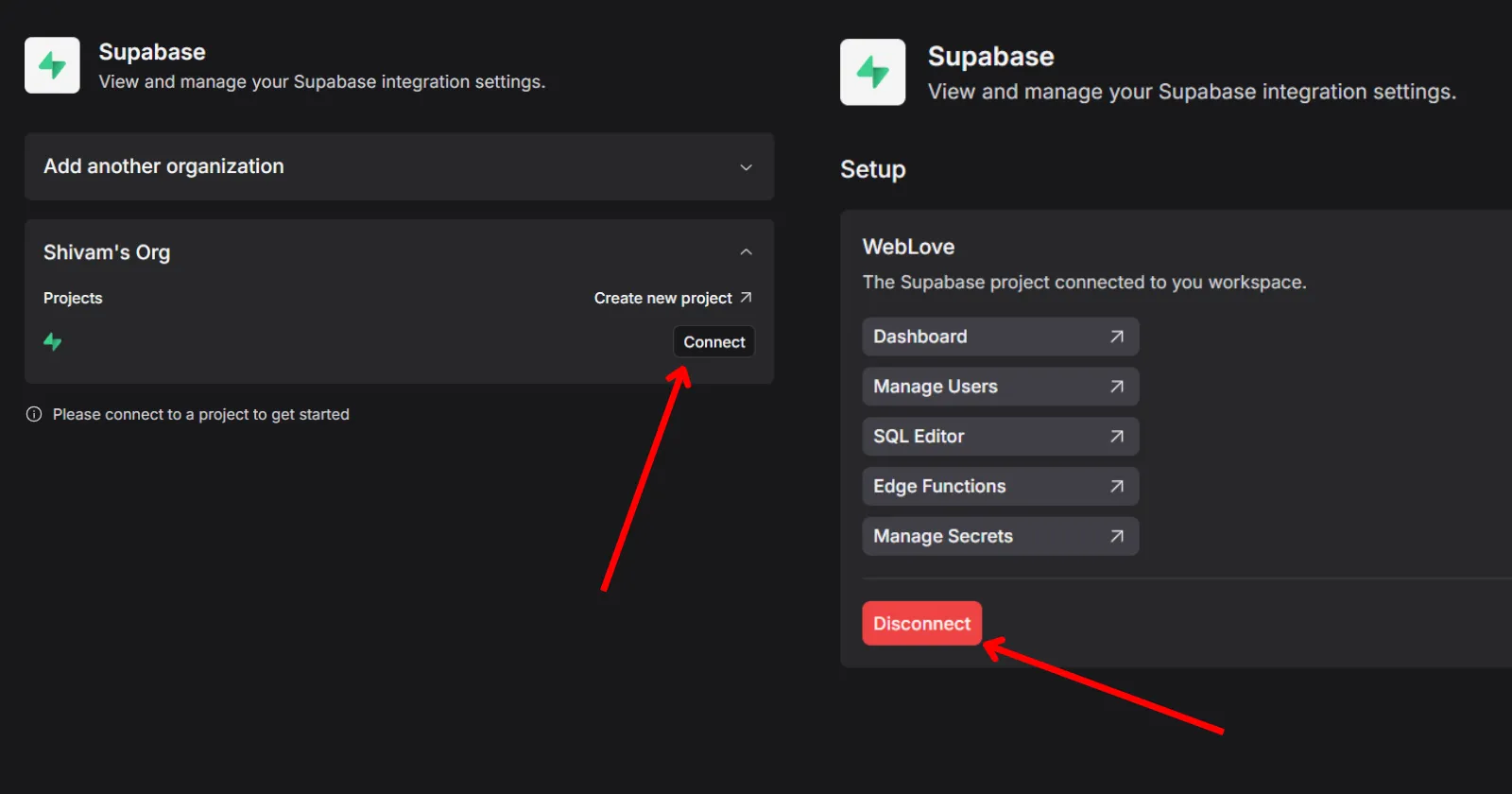Screen dimensions: 1512x794
Task: Click 'The Supabase project connected to you workspace.'
Action: (x=1084, y=282)
